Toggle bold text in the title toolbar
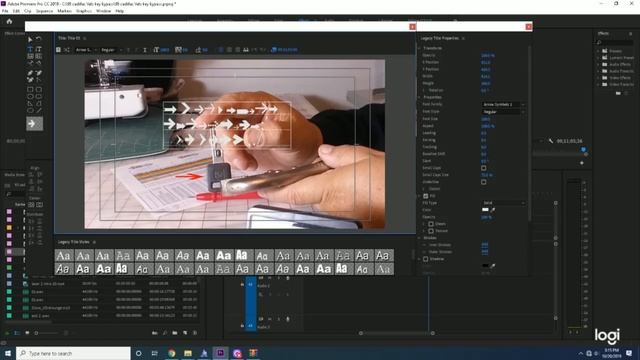The height and width of the screenshot is (360, 640). point(128,50)
